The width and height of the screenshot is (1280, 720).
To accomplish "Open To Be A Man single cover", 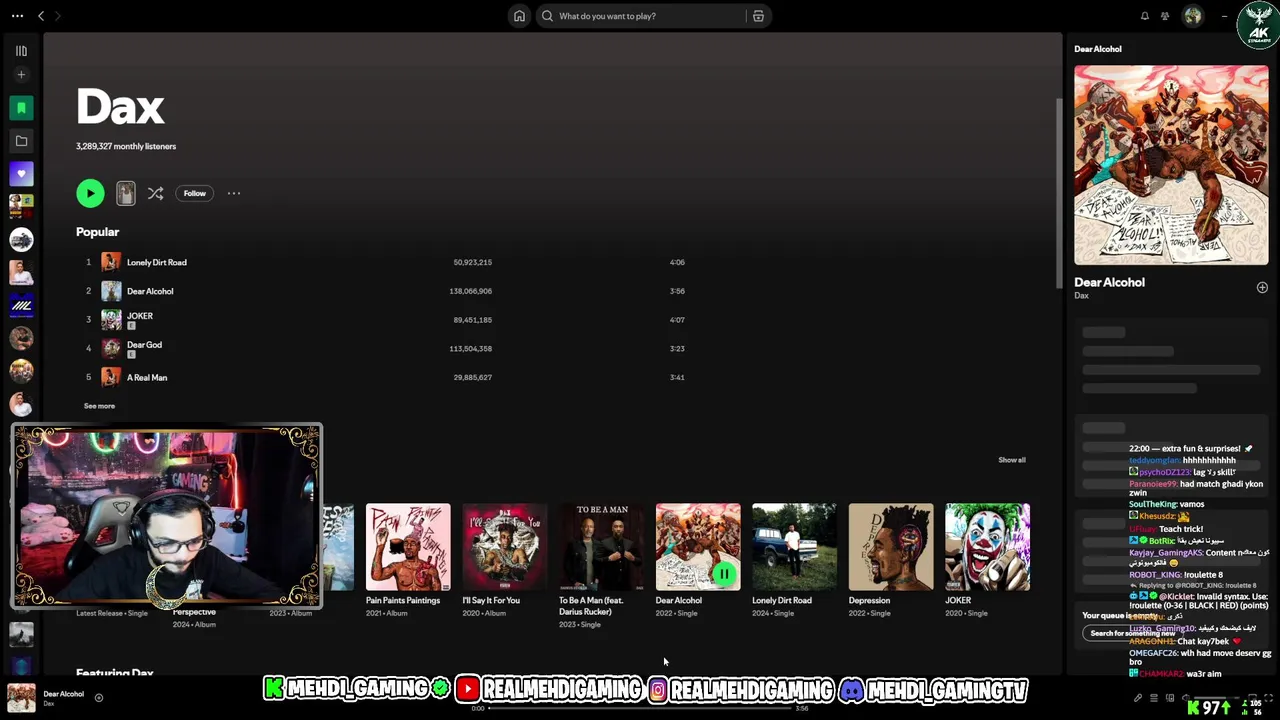I will (x=602, y=547).
